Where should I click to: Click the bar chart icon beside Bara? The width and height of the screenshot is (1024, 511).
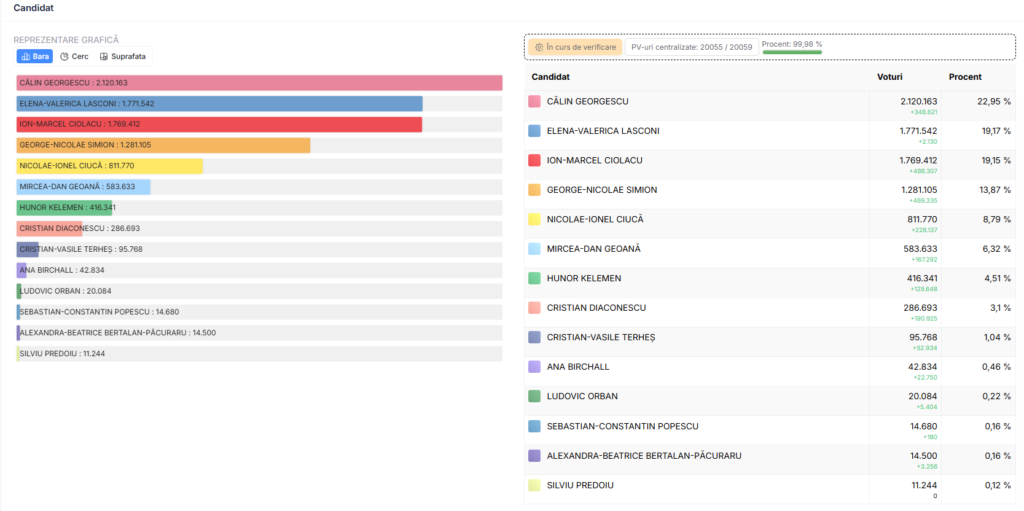pos(26,56)
